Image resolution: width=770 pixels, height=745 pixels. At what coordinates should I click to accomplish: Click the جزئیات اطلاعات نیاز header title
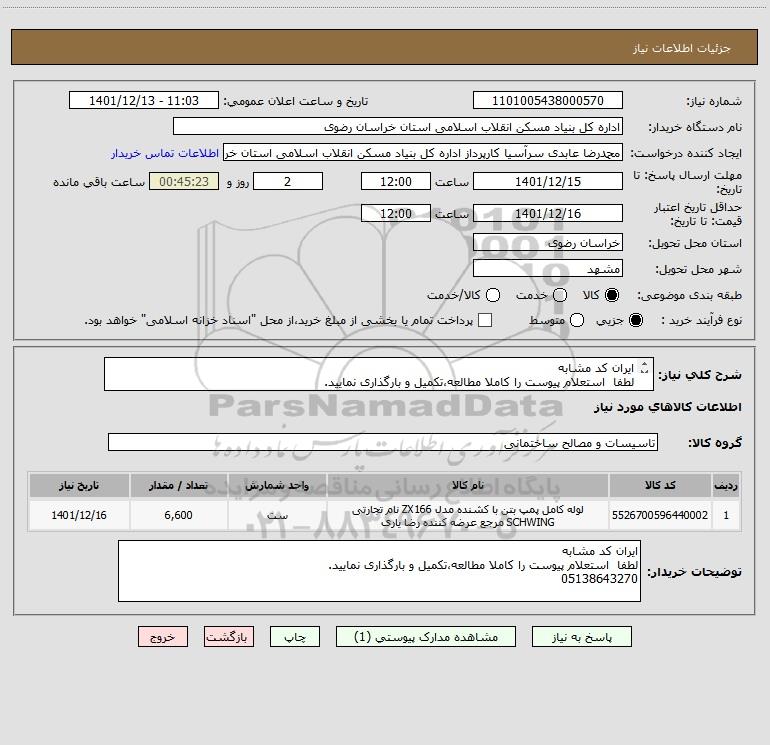(x=681, y=48)
